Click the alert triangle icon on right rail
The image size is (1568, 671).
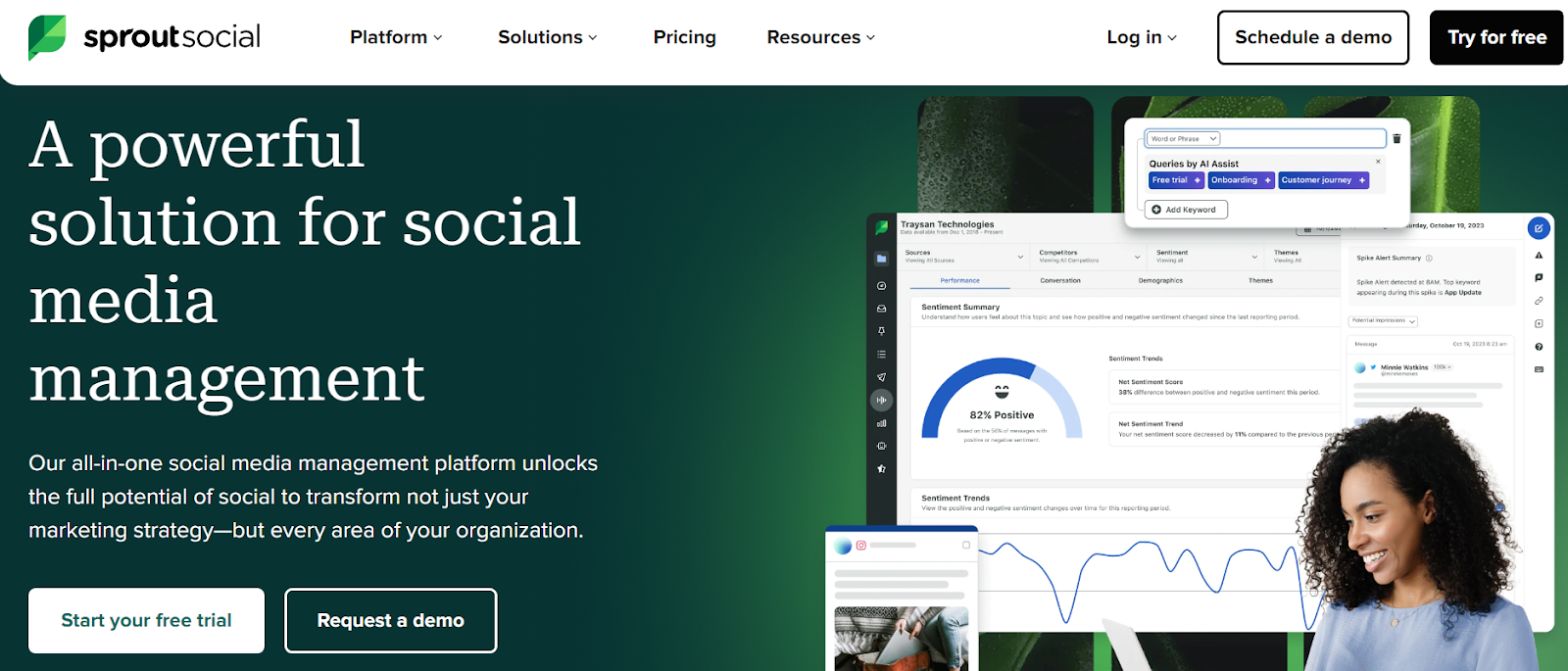[1539, 256]
